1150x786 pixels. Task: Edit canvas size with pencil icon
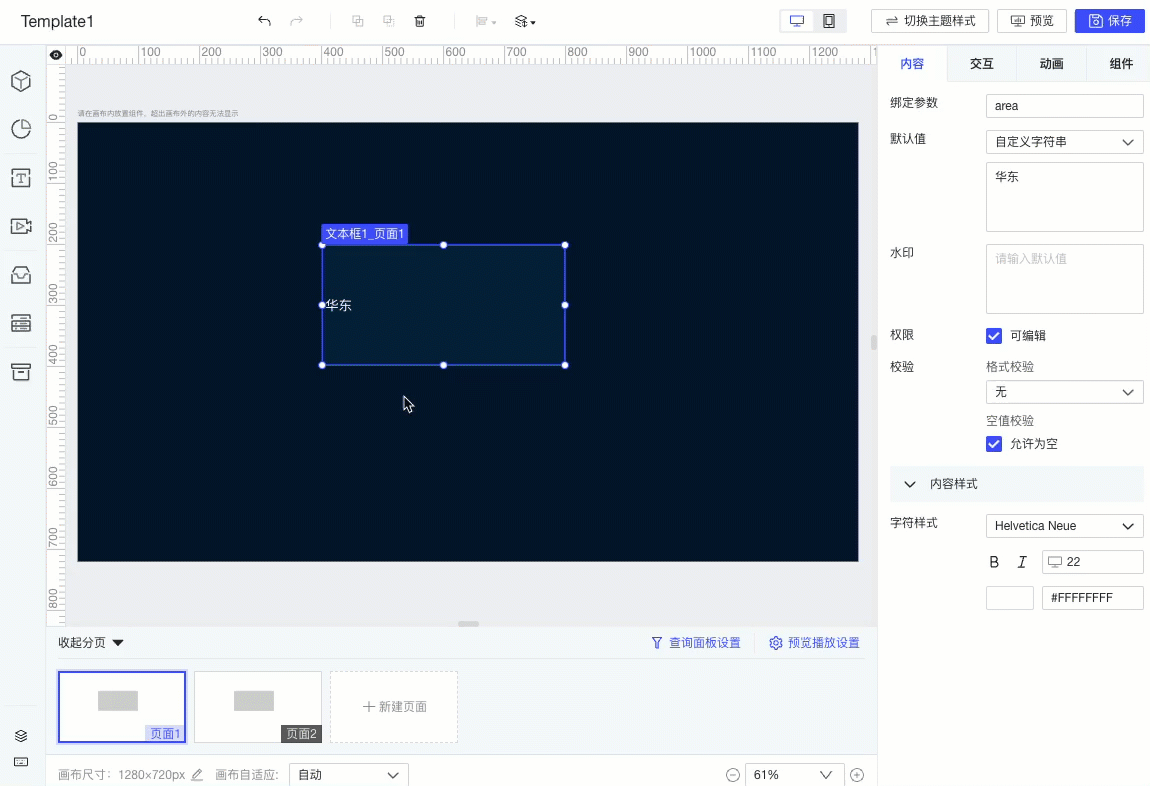197,775
